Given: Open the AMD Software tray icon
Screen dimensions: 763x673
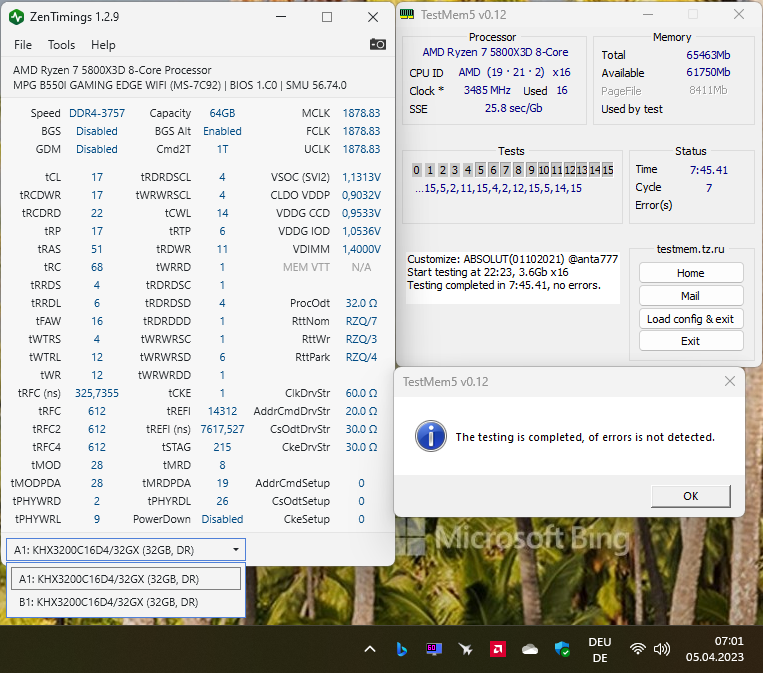Looking at the screenshot, I should point(497,649).
